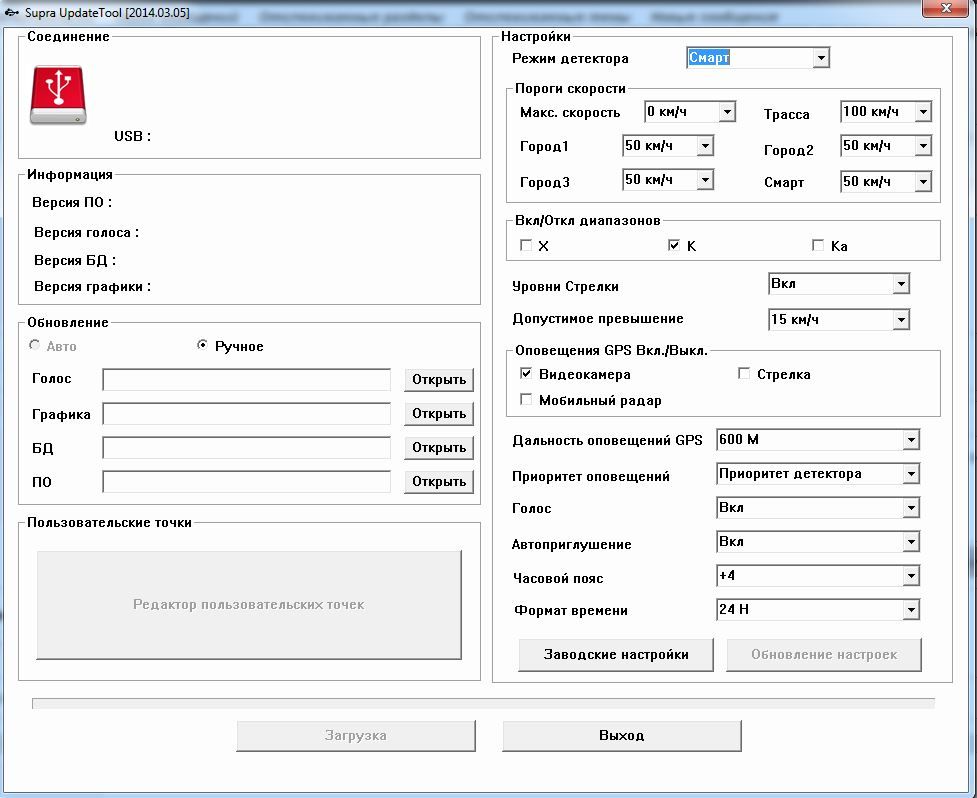Open the Режим детектора dropdown
Image resolution: width=977 pixels, height=798 pixels.
(x=821, y=58)
